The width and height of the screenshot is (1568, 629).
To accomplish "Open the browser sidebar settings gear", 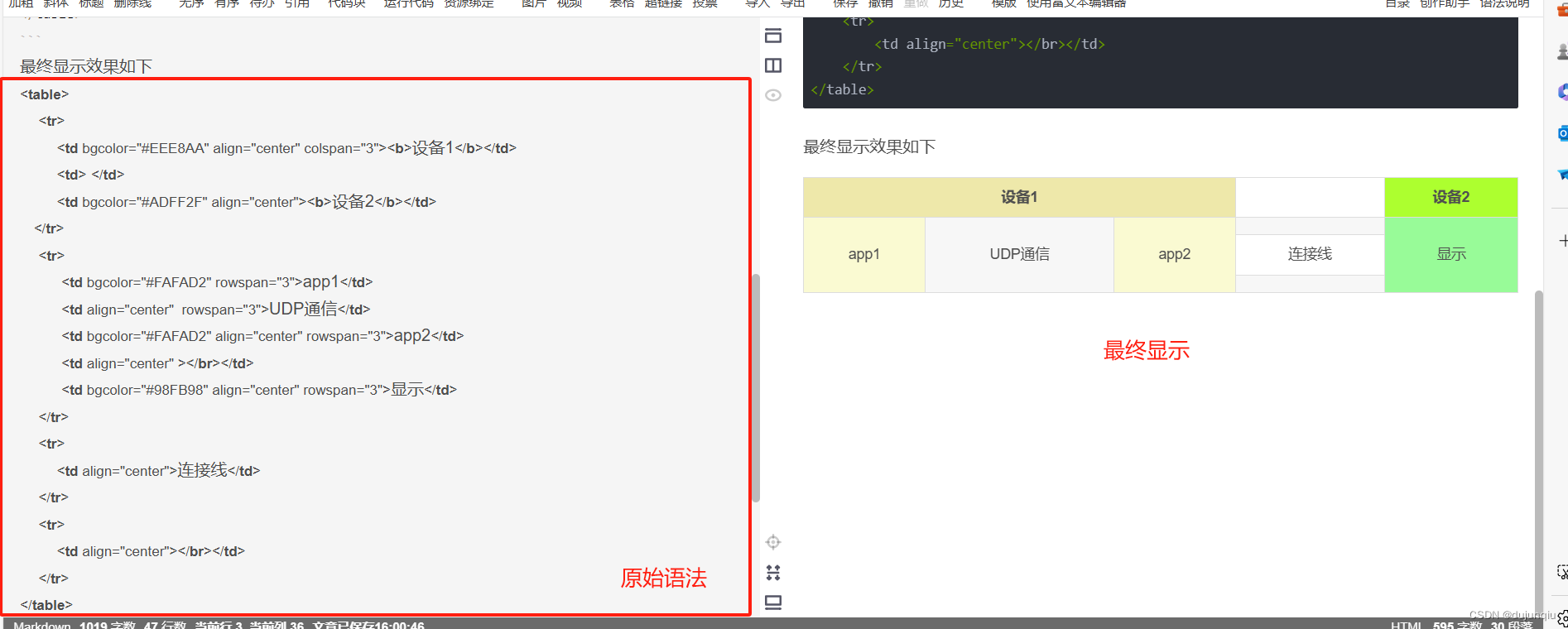I will 1563,618.
